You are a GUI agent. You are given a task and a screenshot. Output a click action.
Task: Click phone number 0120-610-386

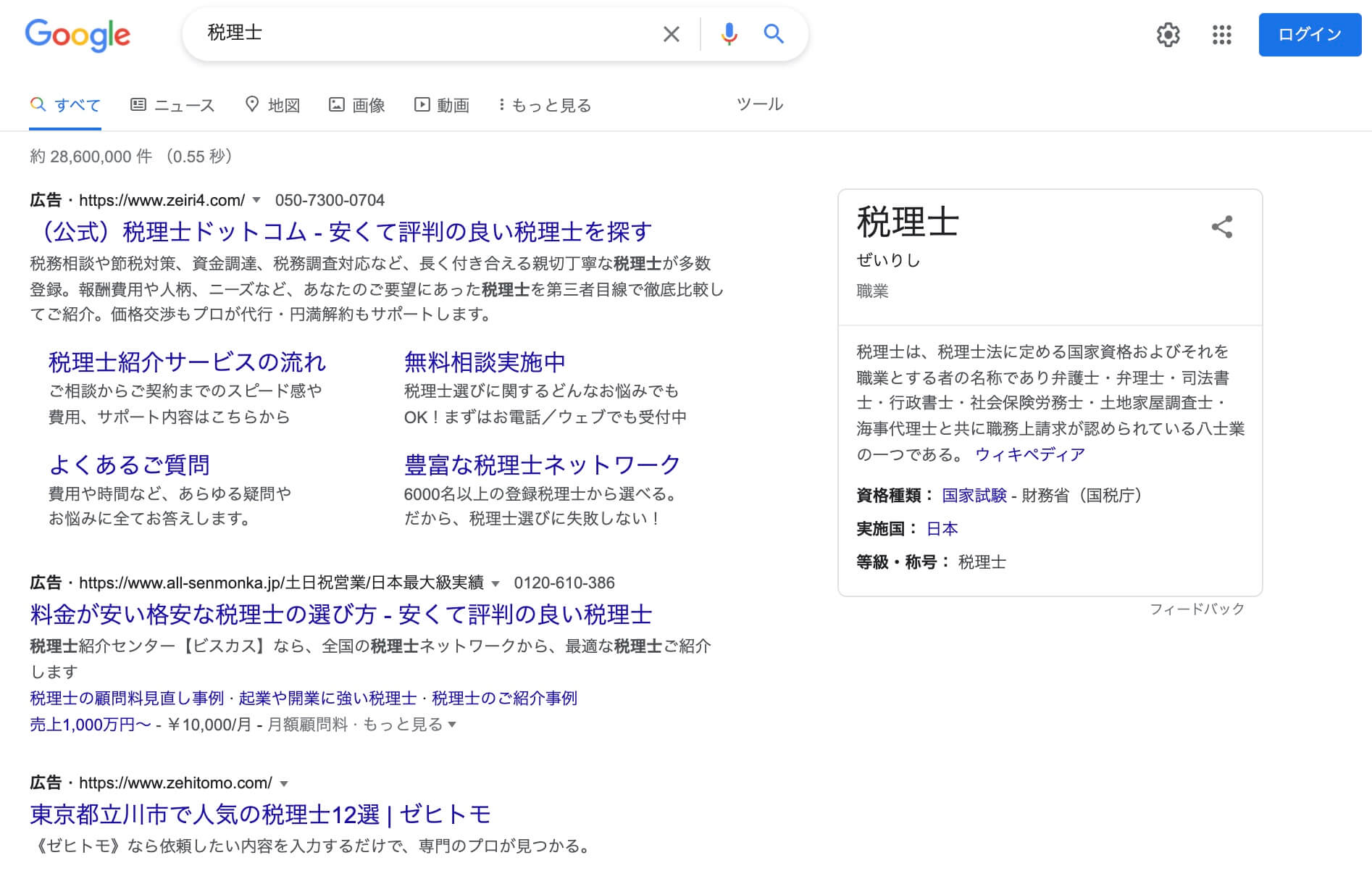click(x=564, y=583)
